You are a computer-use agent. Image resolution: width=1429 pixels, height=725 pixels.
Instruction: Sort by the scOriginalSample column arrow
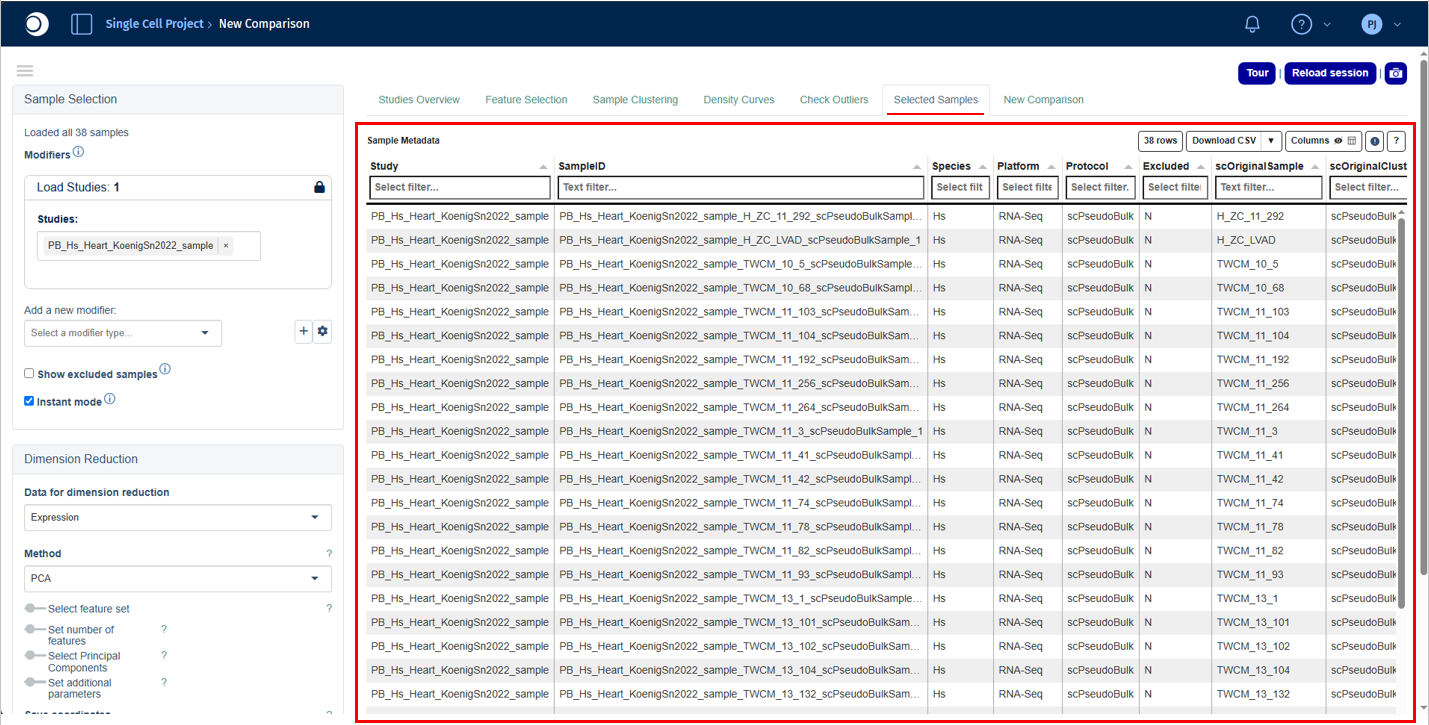point(1315,166)
